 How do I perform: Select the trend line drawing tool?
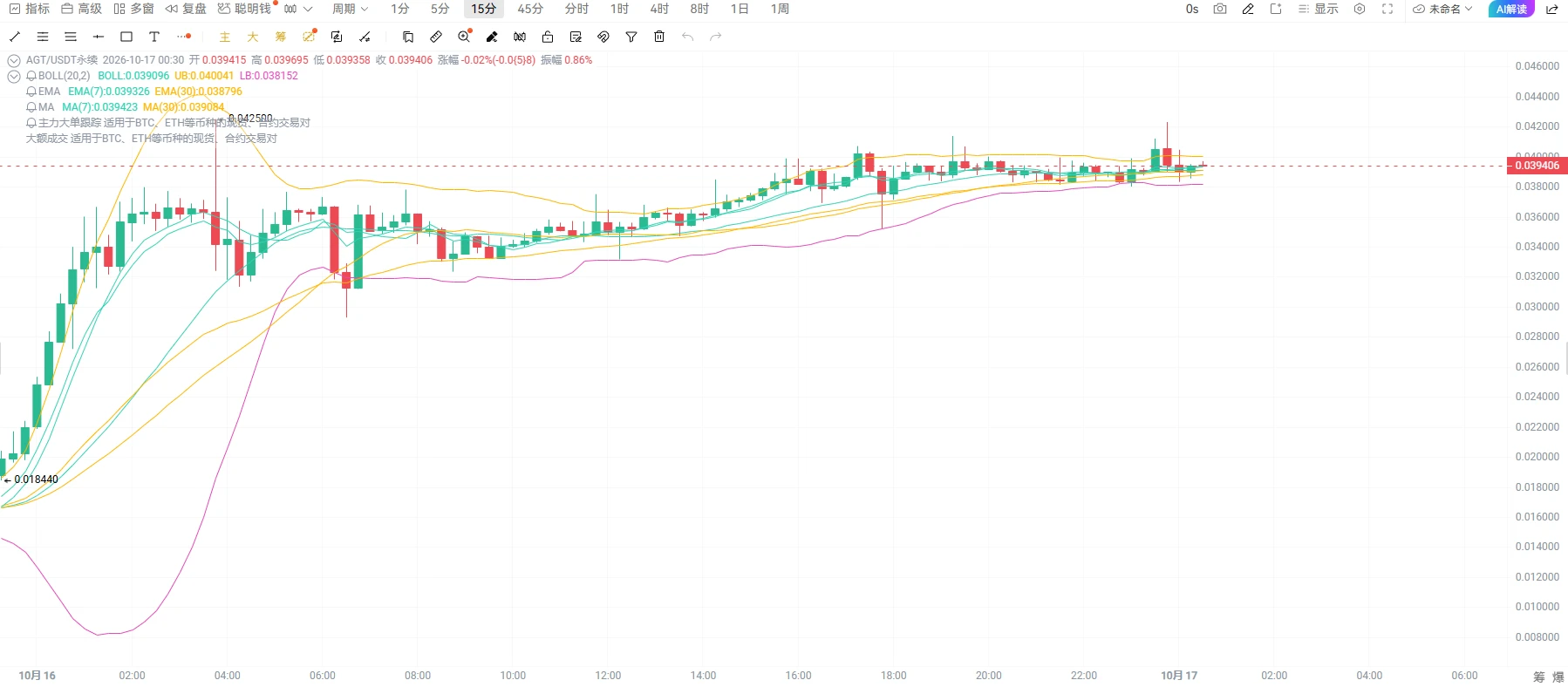point(15,37)
